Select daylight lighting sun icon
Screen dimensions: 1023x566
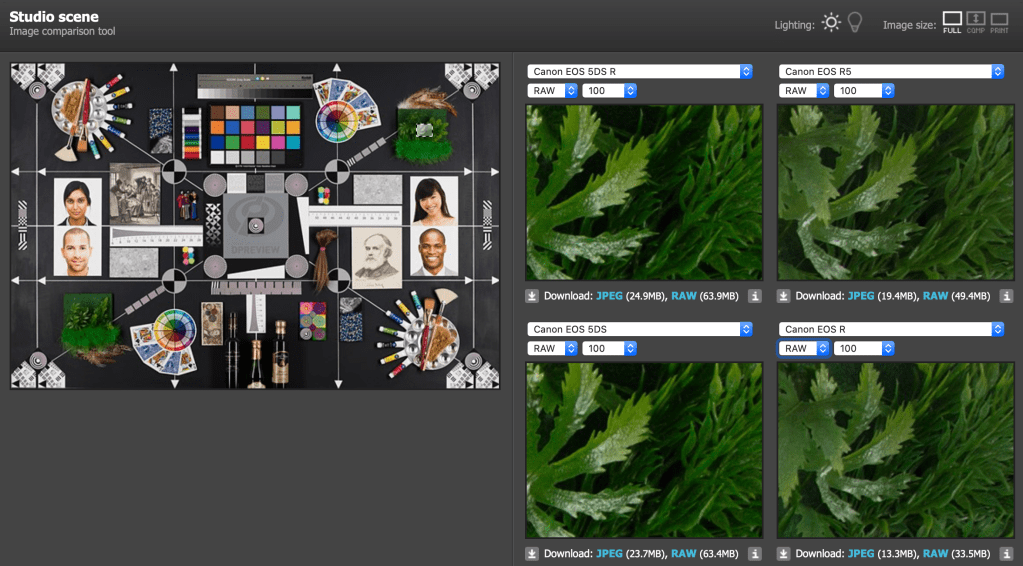click(831, 23)
